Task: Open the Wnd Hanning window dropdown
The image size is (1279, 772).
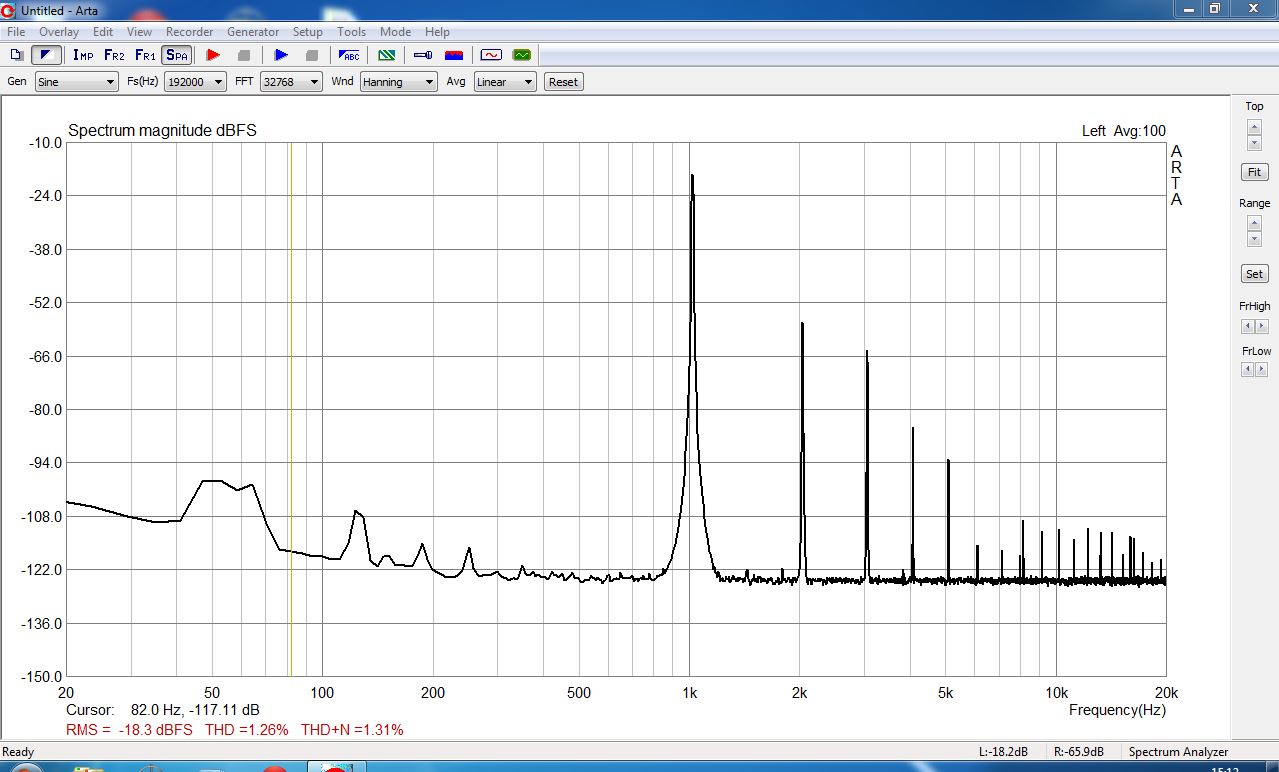Action: [x=399, y=82]
